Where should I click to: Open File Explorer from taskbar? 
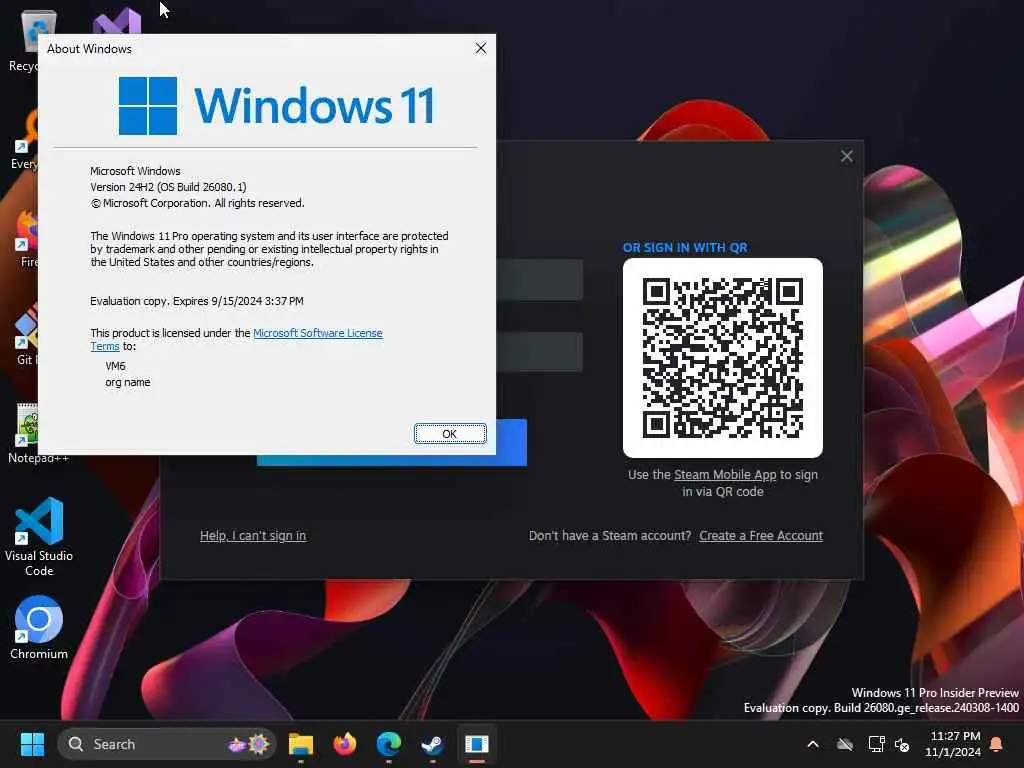(301, 744)
